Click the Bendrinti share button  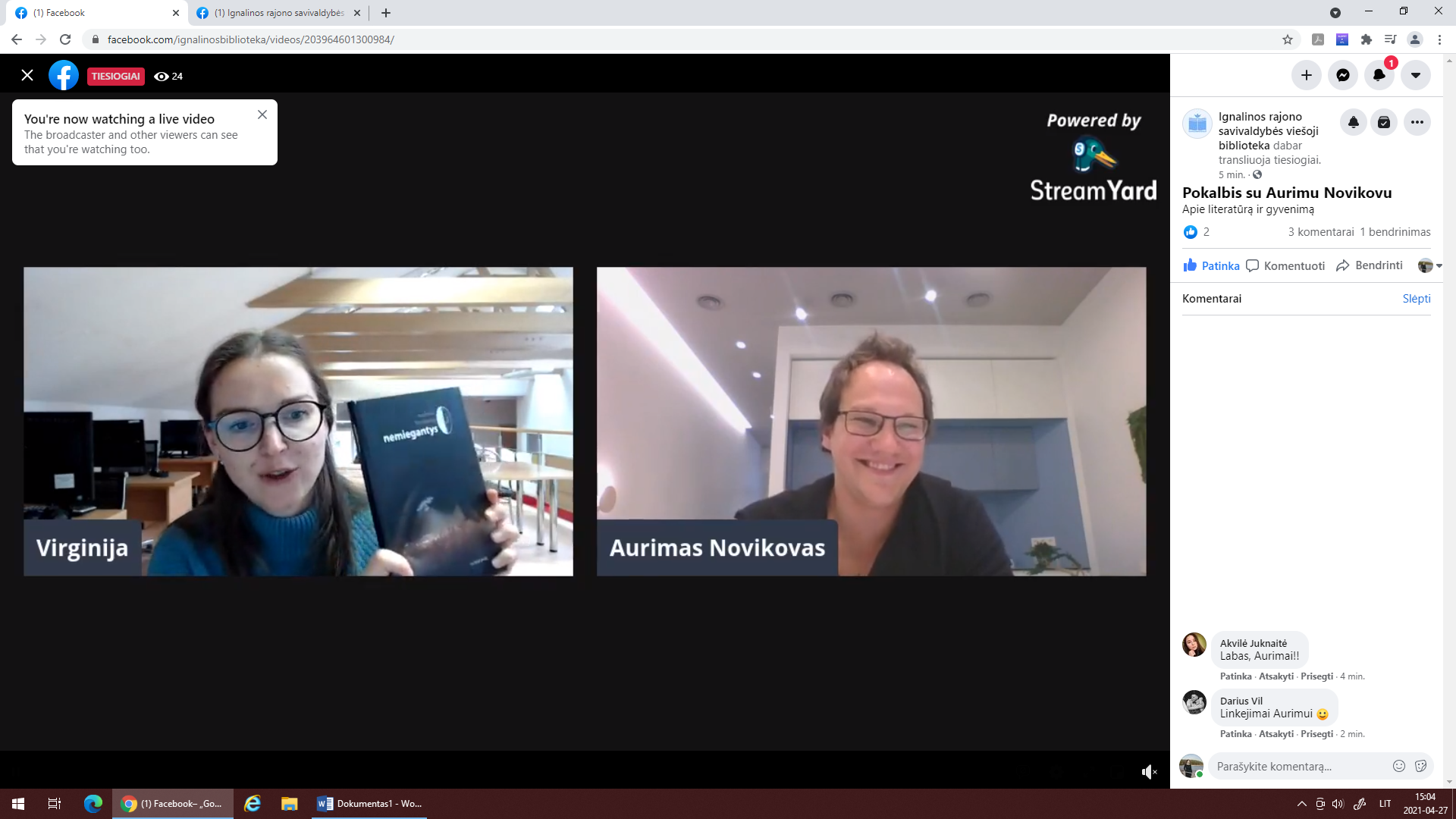1370,265
